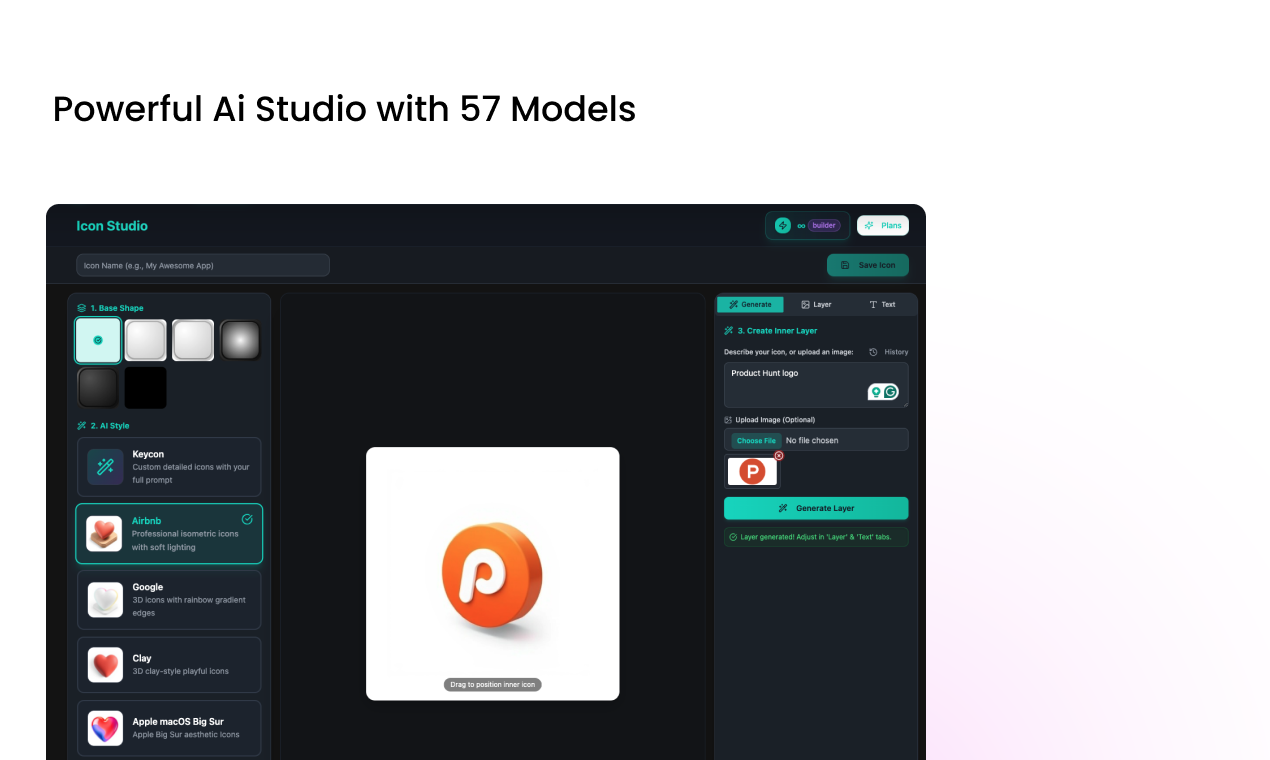Viewport: 1270px width, 760px height.
Task: Click the Google style preview icon
Action: click(105, 600)
